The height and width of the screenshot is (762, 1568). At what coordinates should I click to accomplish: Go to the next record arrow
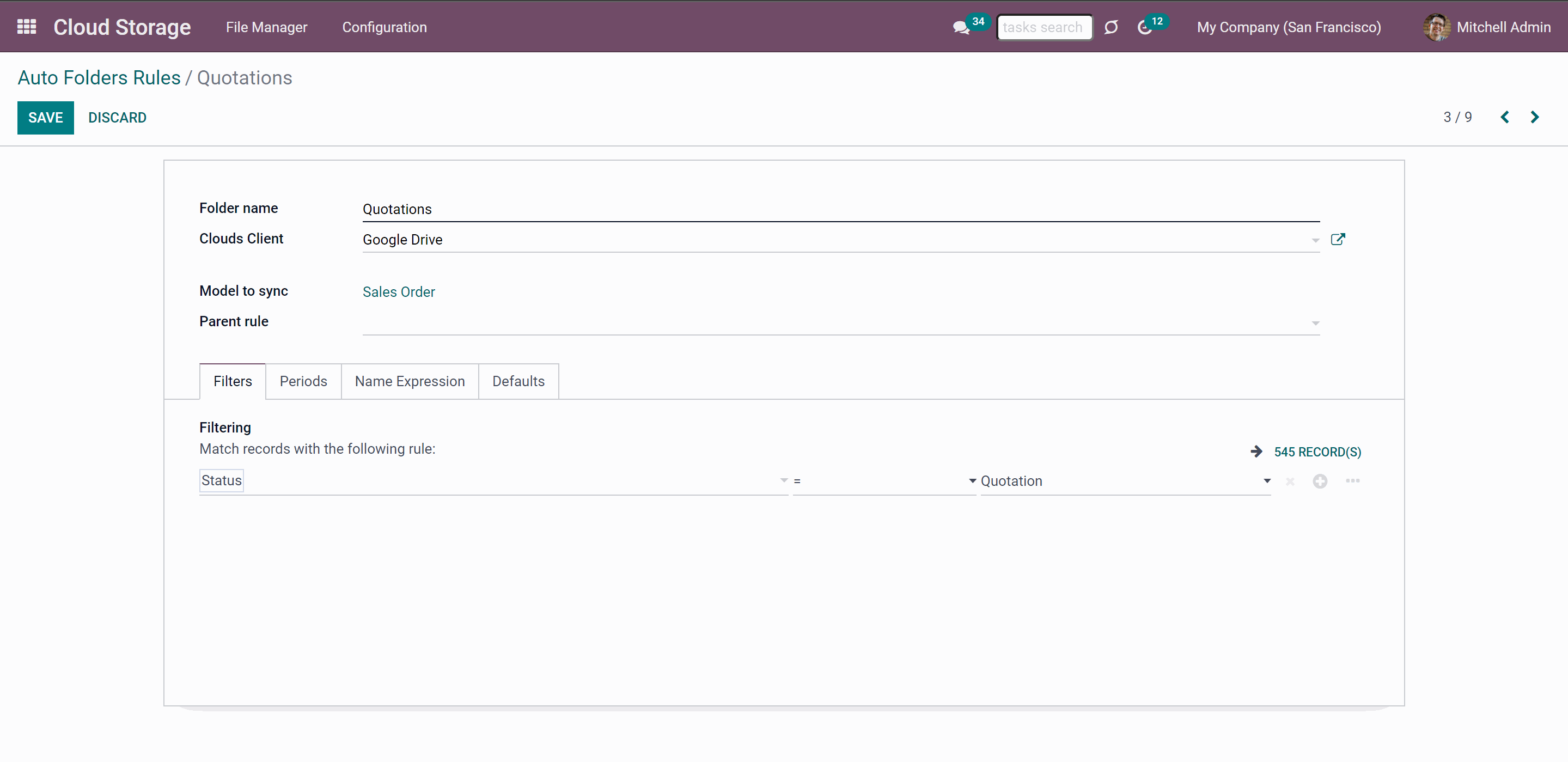(x=1535, y=117)
